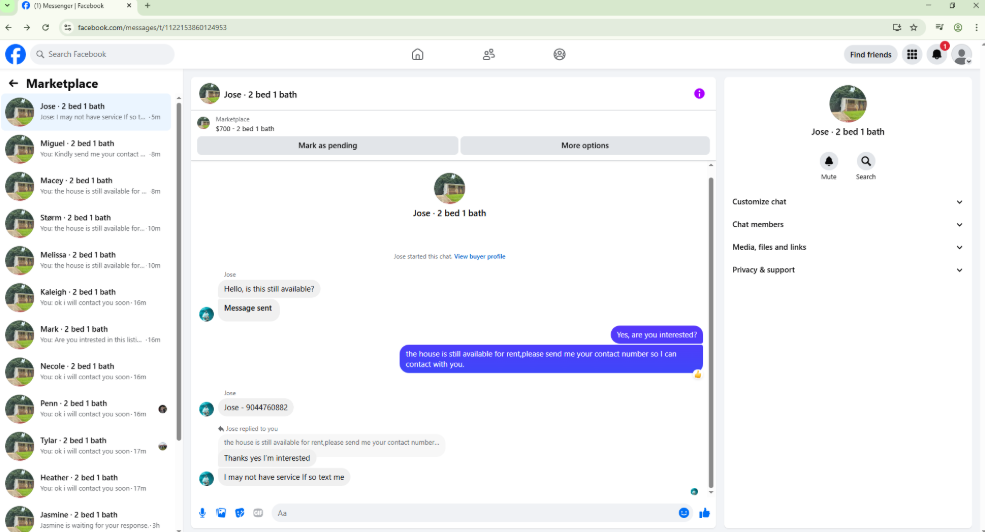Open the Facebook logo home link
The height and width of the screenshot is (532, 985).
point(16,54)
